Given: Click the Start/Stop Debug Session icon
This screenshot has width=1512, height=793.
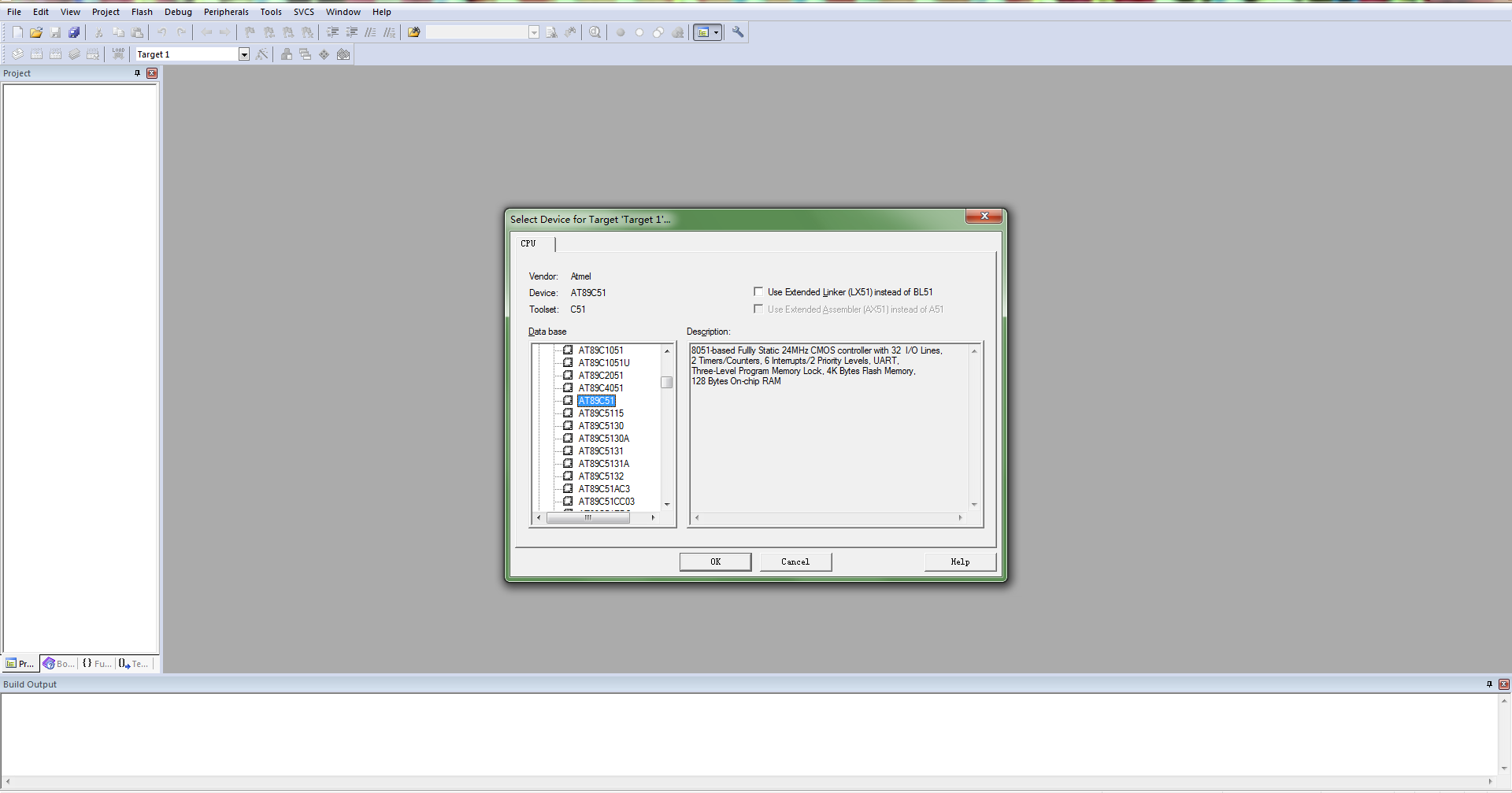Looking at the screenshot, I should coord(595,32).
